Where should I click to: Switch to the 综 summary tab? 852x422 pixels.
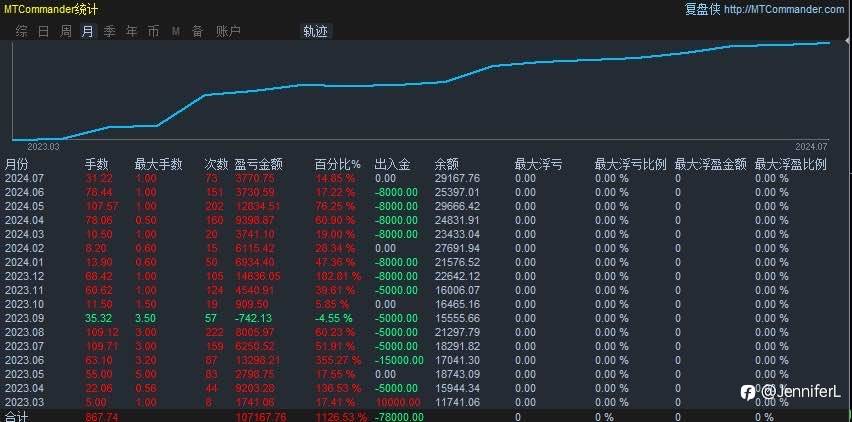click(22, 32)
